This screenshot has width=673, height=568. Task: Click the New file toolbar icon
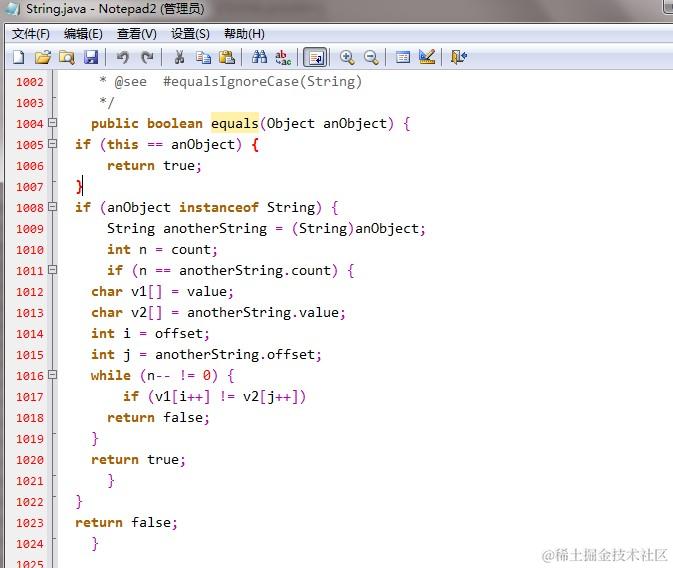18,57
